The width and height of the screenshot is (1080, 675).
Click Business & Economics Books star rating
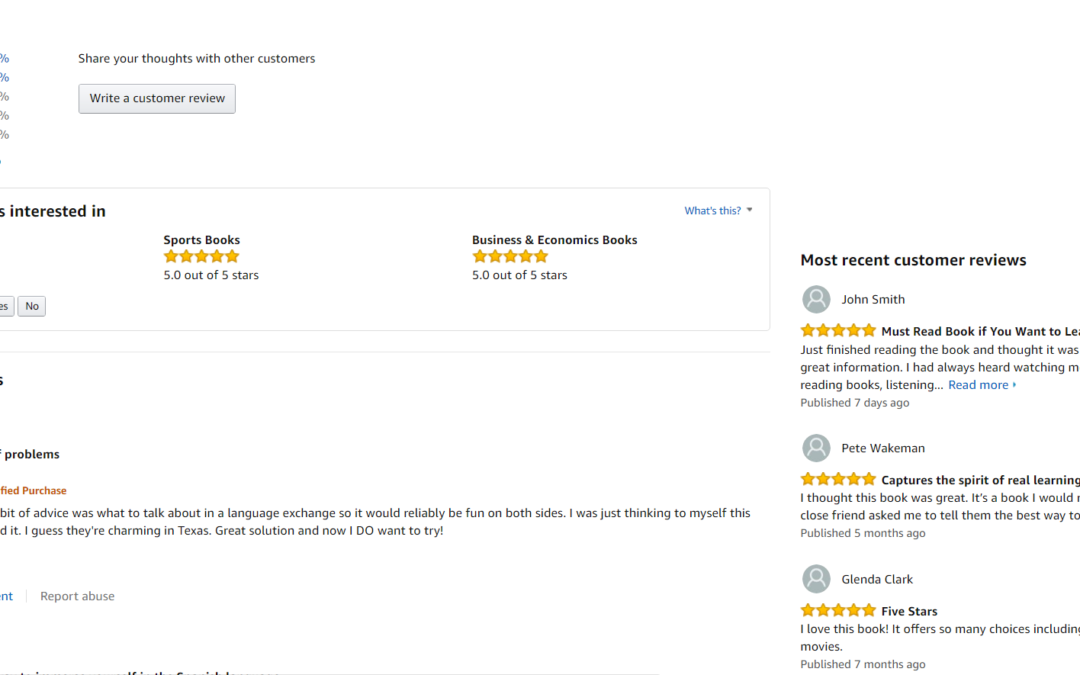(x=510, y=257)
